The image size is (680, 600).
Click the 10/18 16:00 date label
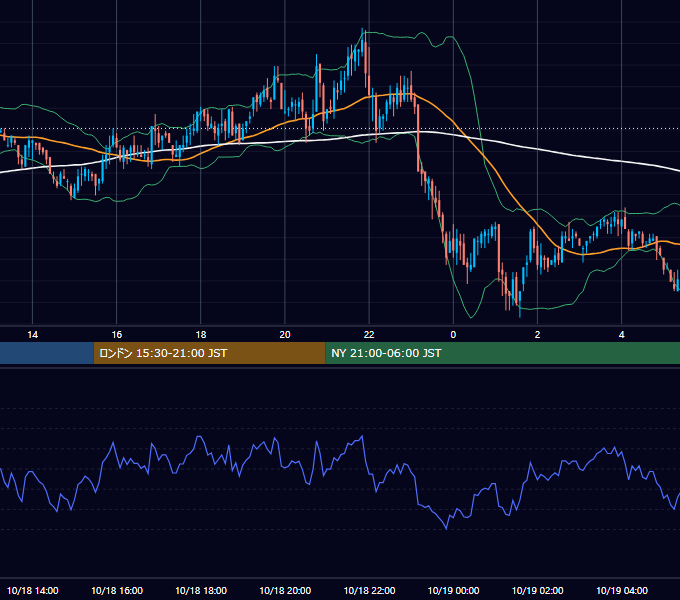[x=117, y=590]
